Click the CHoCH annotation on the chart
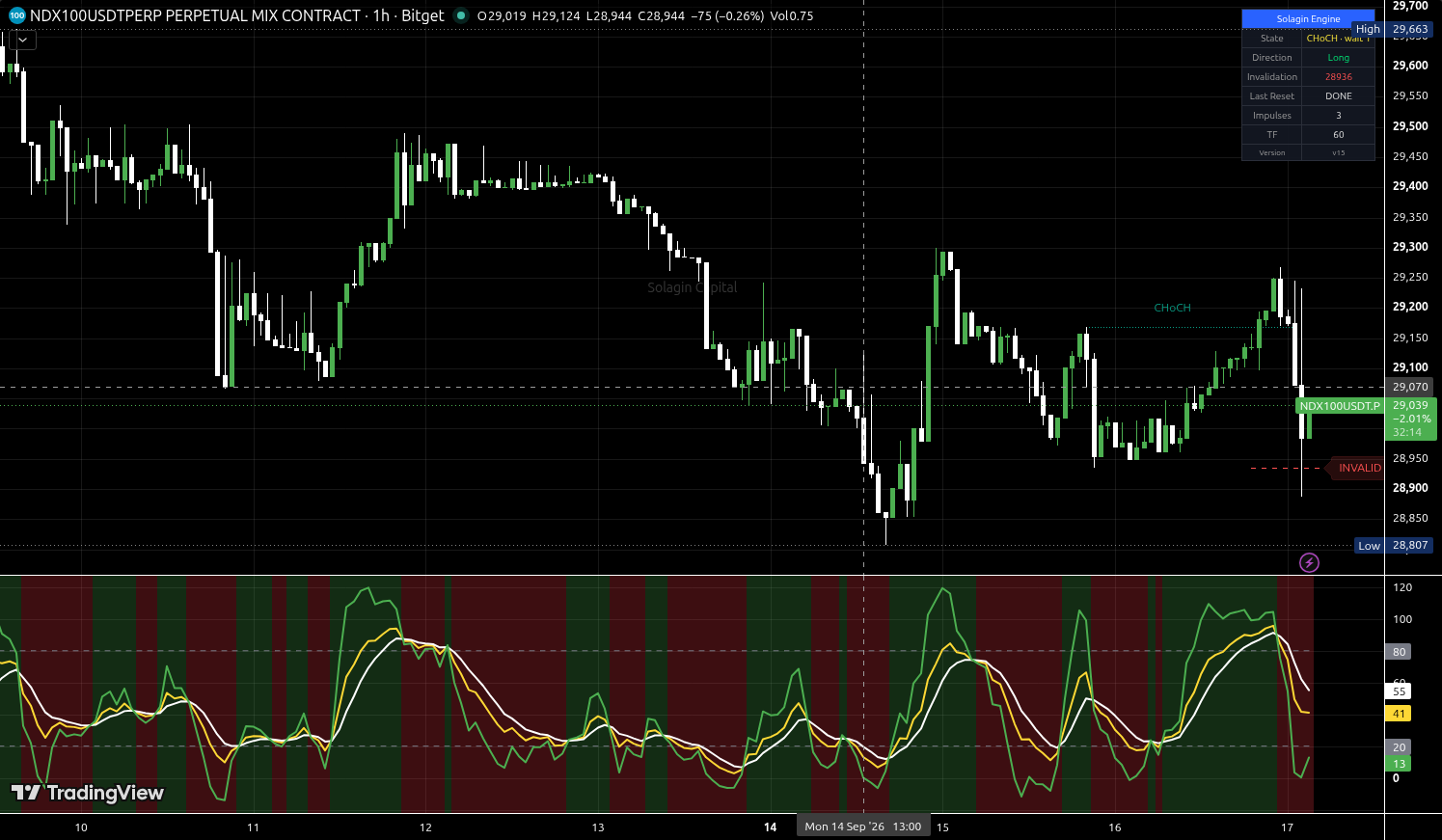Image resolution: width=1442 pixels, height=840 pixels. click(x=1172, y=308)
